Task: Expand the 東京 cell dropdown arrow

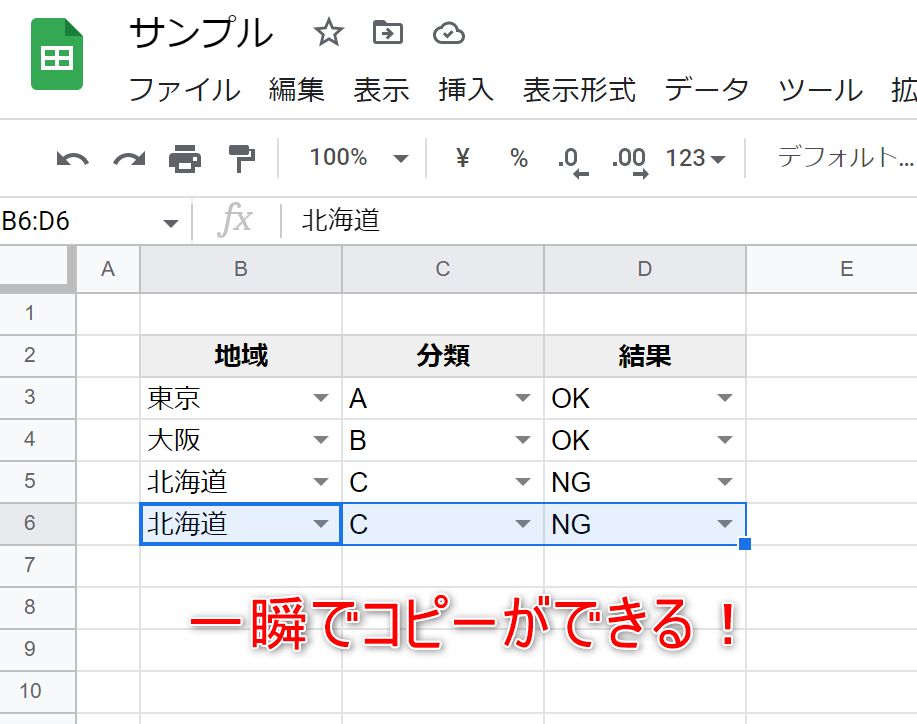Action: [x=320, y=398]
